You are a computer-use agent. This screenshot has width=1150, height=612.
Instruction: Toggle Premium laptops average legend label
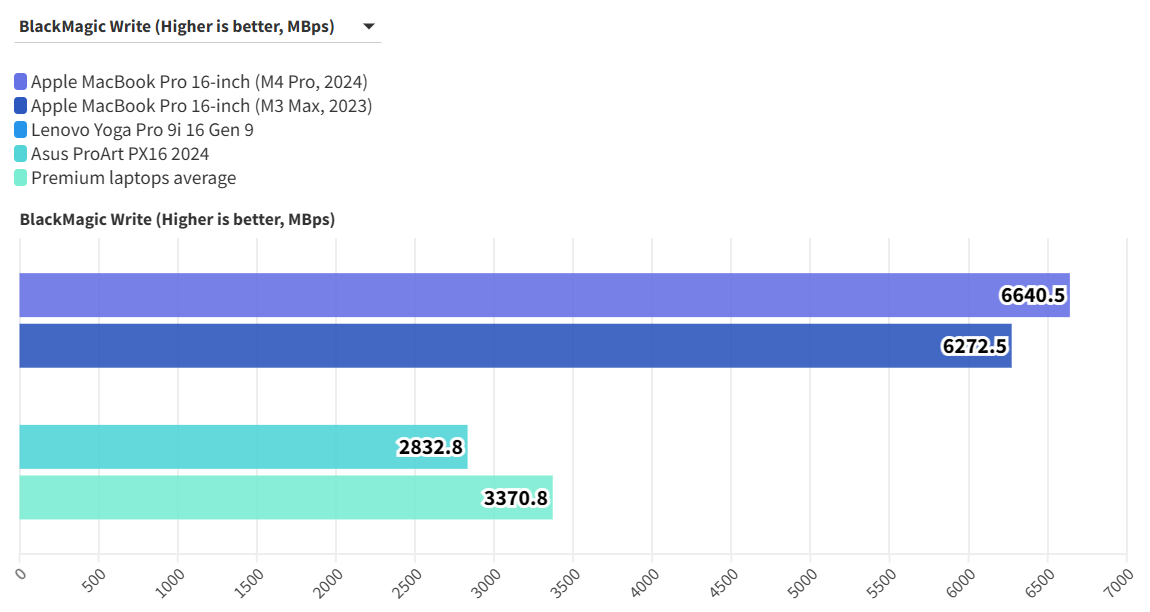point(133,178)
